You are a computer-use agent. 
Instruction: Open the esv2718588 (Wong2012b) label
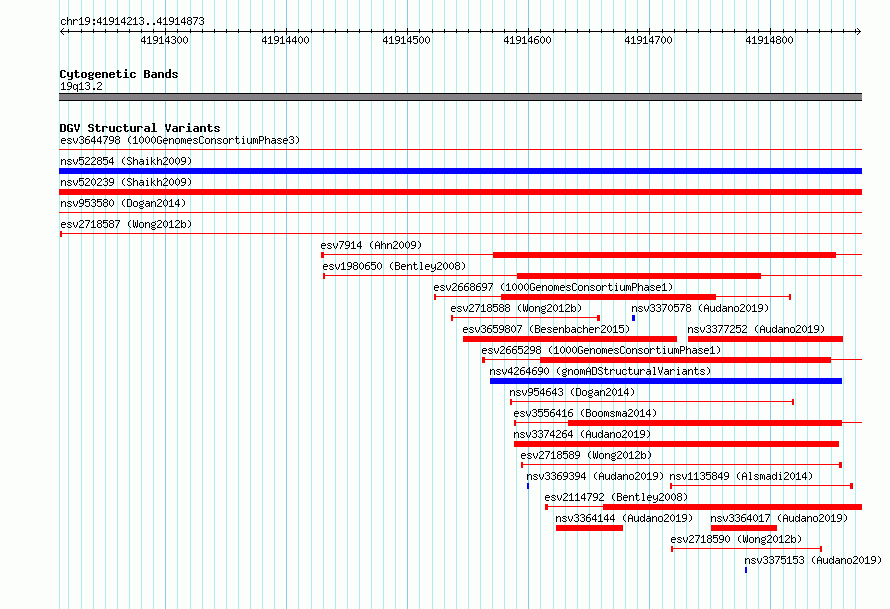tap(517, 308)
